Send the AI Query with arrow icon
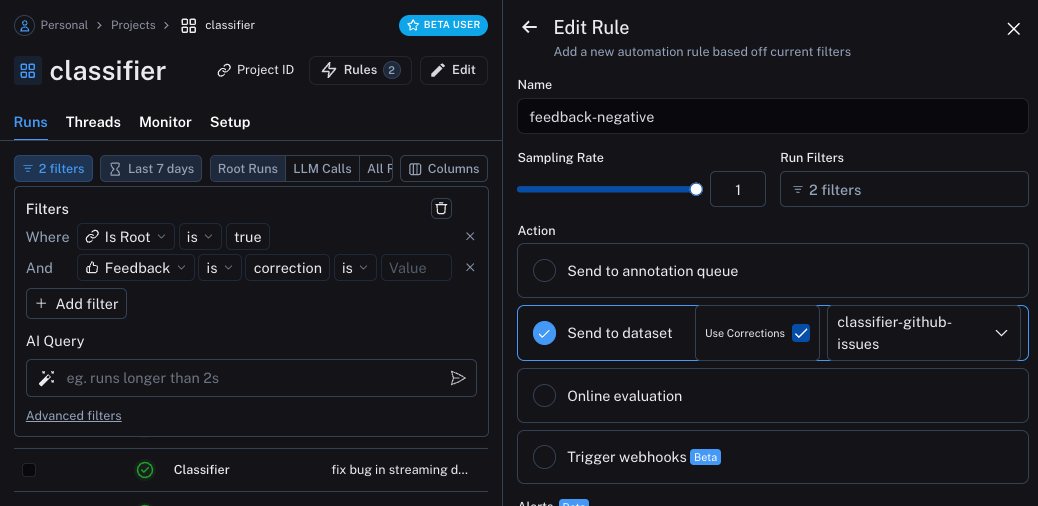The image size is (1038, 506). pyautogui.click(x=458, y=378)
